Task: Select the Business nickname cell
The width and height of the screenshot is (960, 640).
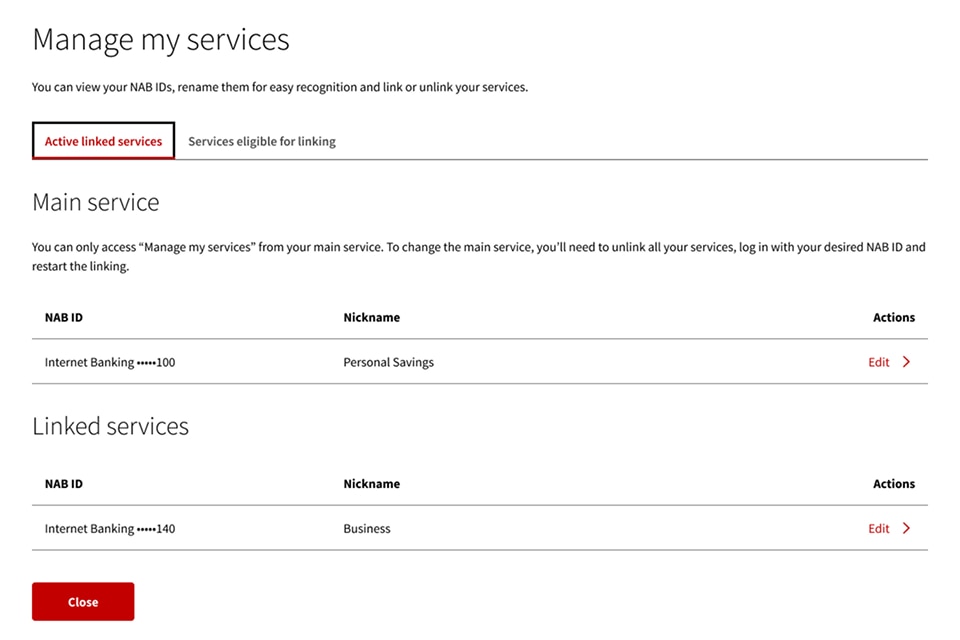Action: pyautogui.click(x=367, y=528)
